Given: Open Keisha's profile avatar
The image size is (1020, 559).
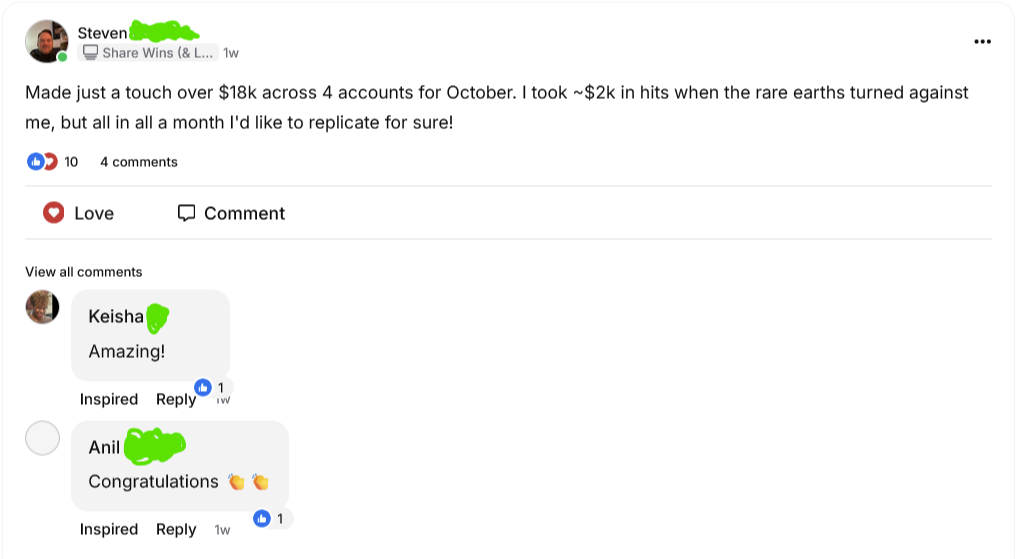Looking at the screenshot, I should (42, 307).
